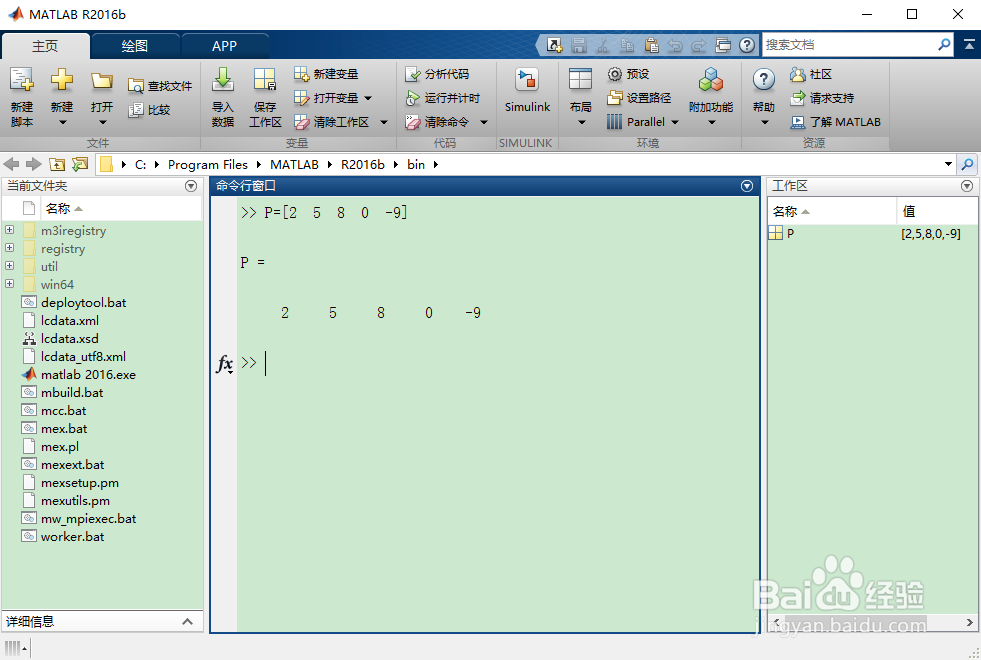Click the 打开 folder icon

[x=101, y=81]
